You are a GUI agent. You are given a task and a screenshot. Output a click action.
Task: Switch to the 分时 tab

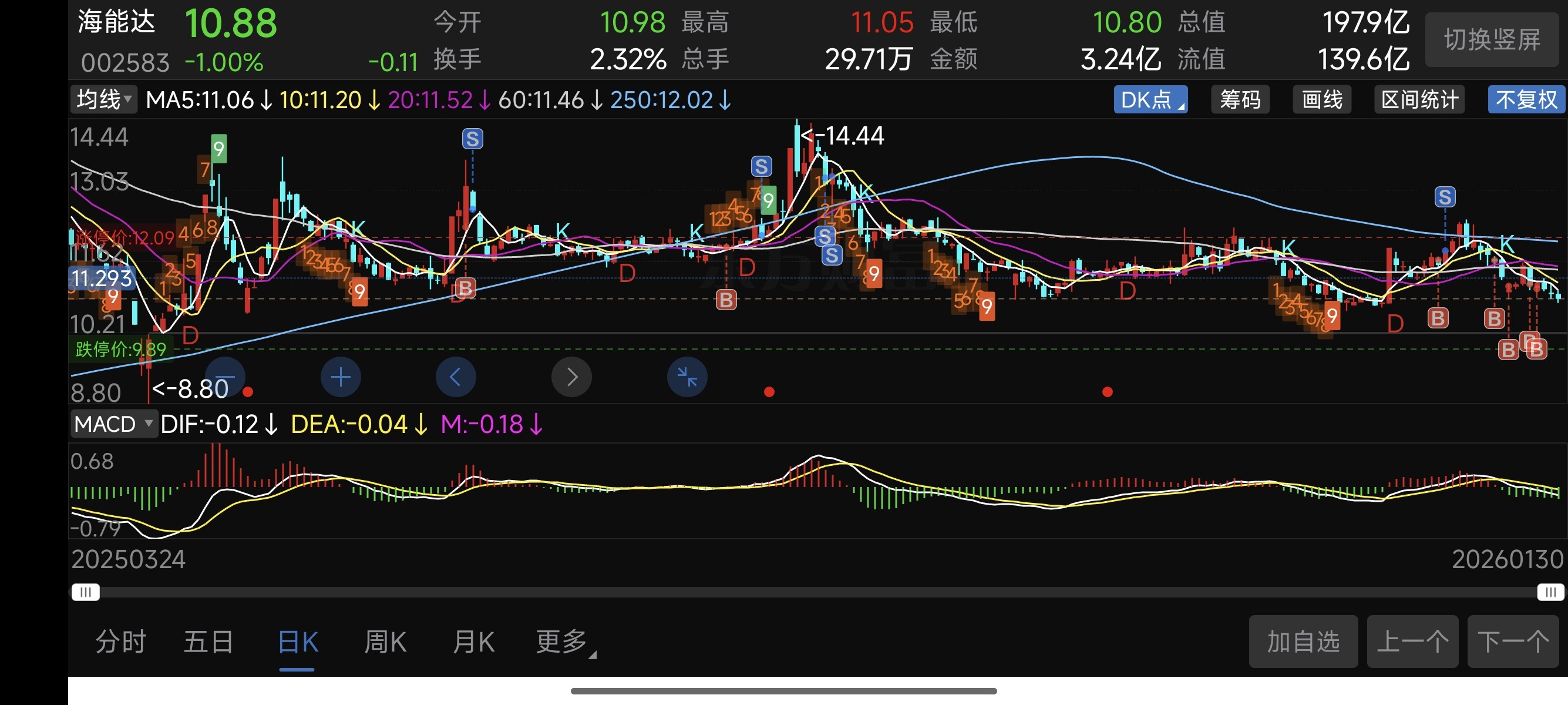click(120, 642)
